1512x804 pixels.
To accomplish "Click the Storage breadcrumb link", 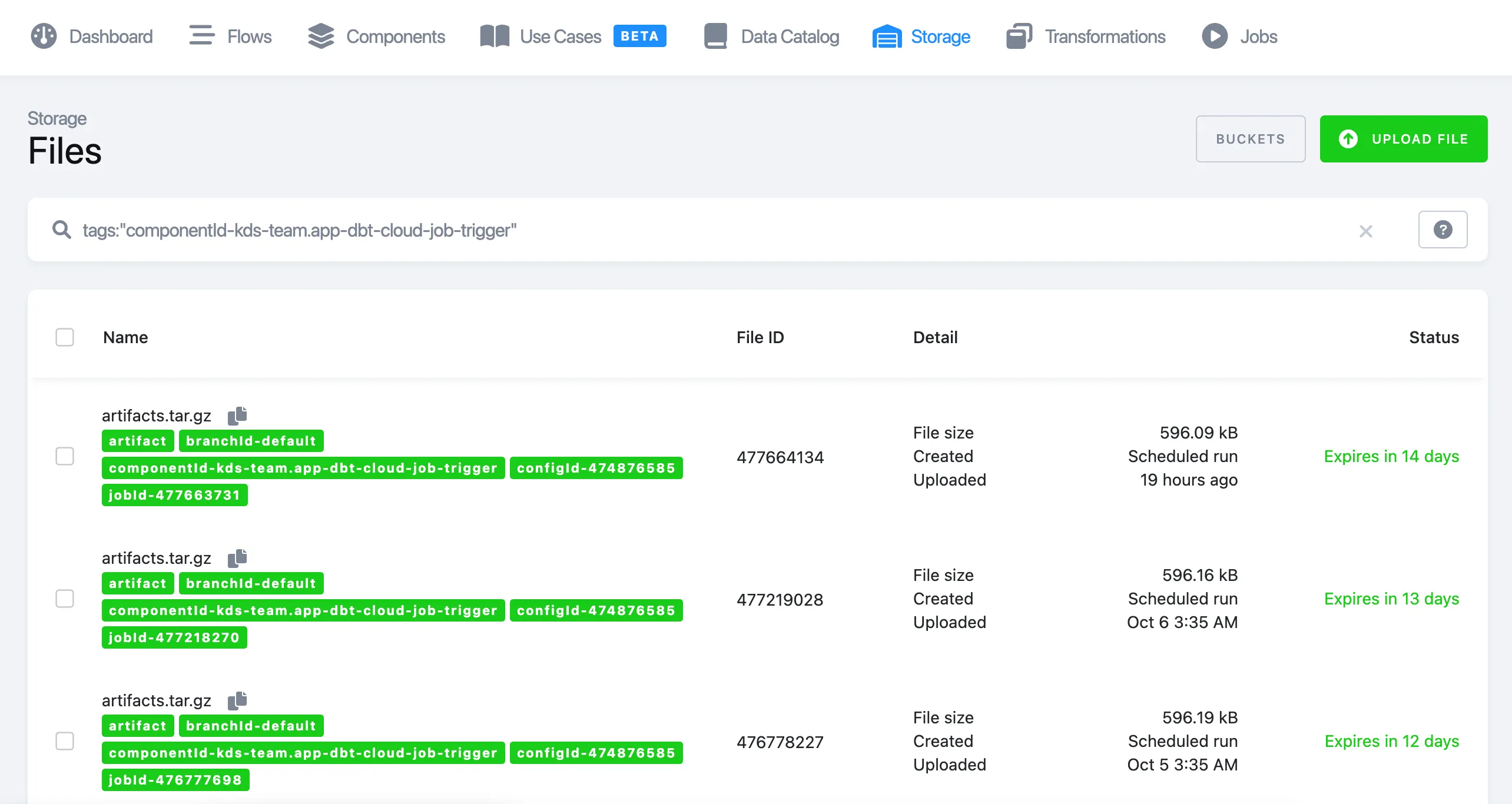I will (x=57, y=118).
